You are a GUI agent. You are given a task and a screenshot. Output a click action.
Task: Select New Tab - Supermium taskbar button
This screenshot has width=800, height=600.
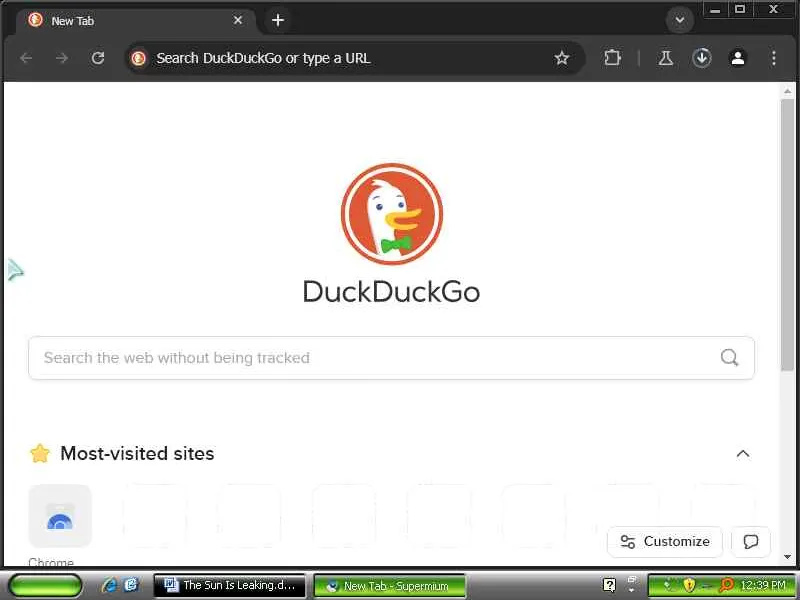pyautogui.click(x=389, y=586)
